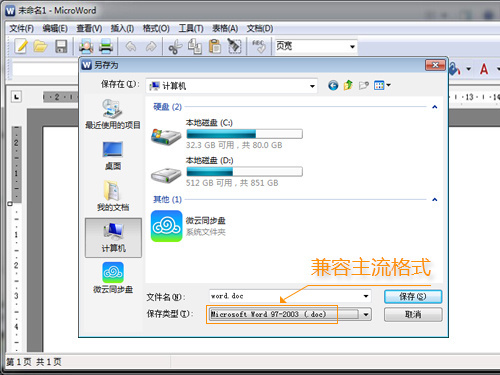Open the zoom page width dropdown

click(x=352, y=47)
